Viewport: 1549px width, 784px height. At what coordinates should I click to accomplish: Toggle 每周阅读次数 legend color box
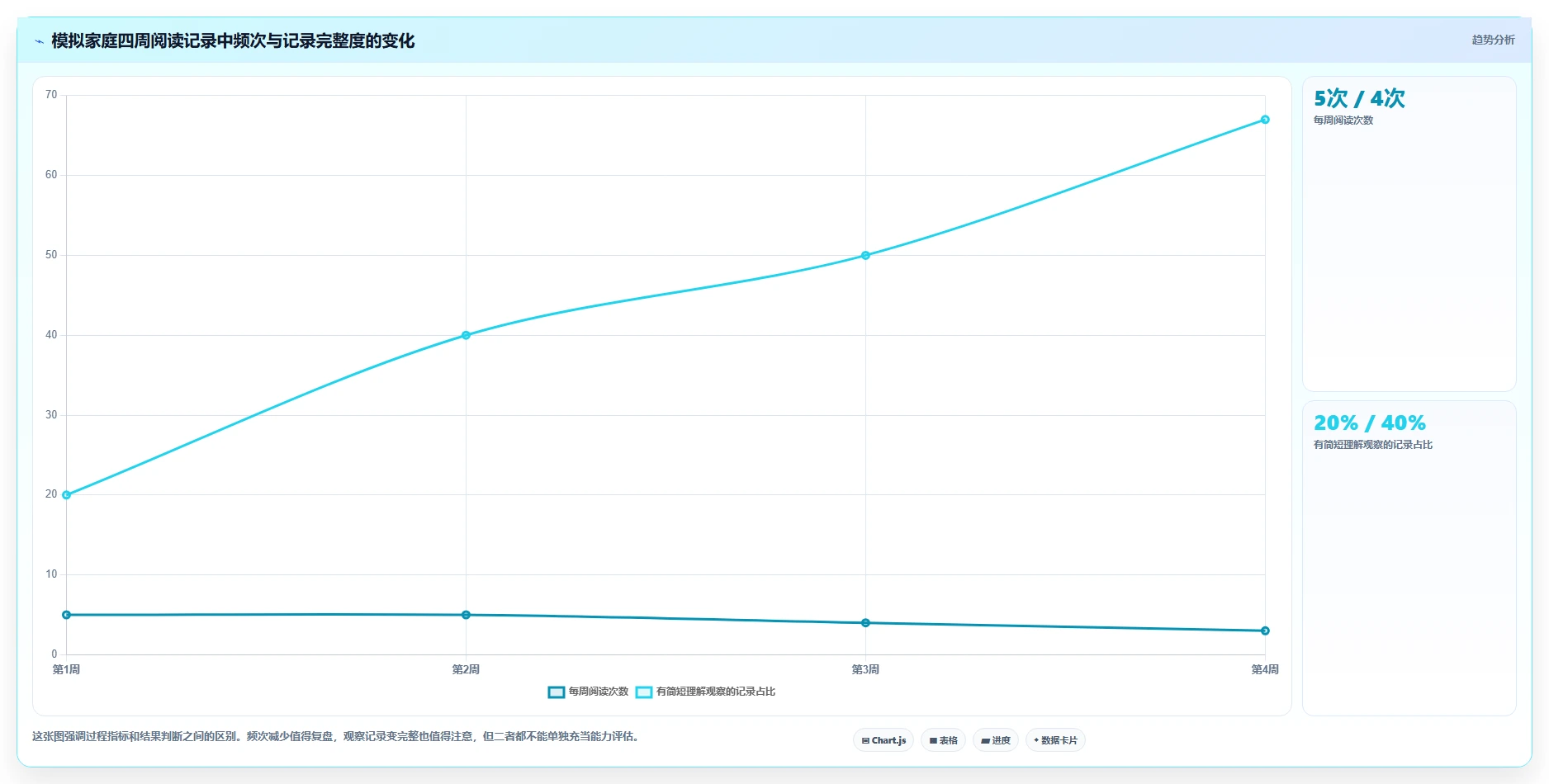tap(557, 692)
